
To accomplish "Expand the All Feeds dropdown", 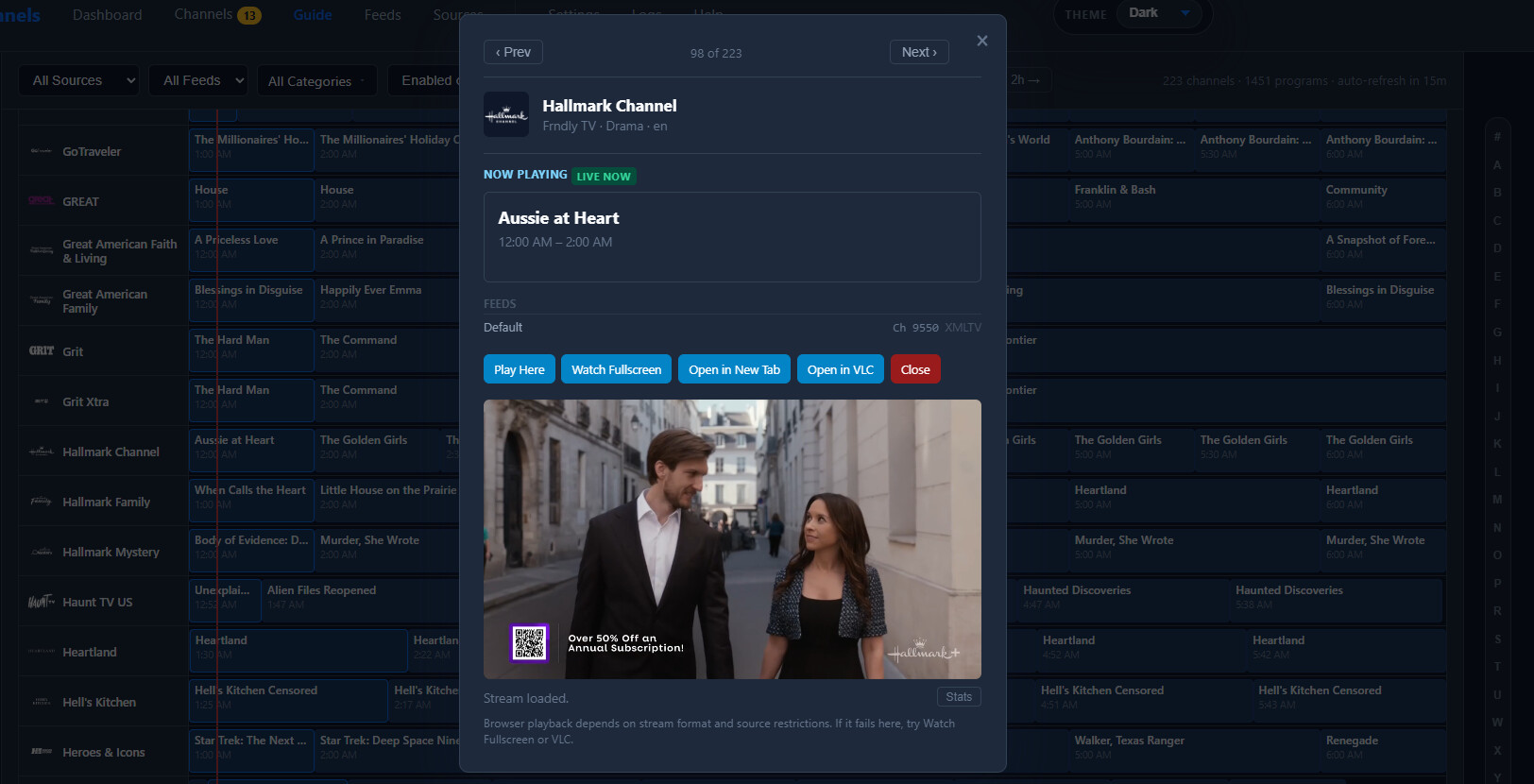I will pos(198,80).
